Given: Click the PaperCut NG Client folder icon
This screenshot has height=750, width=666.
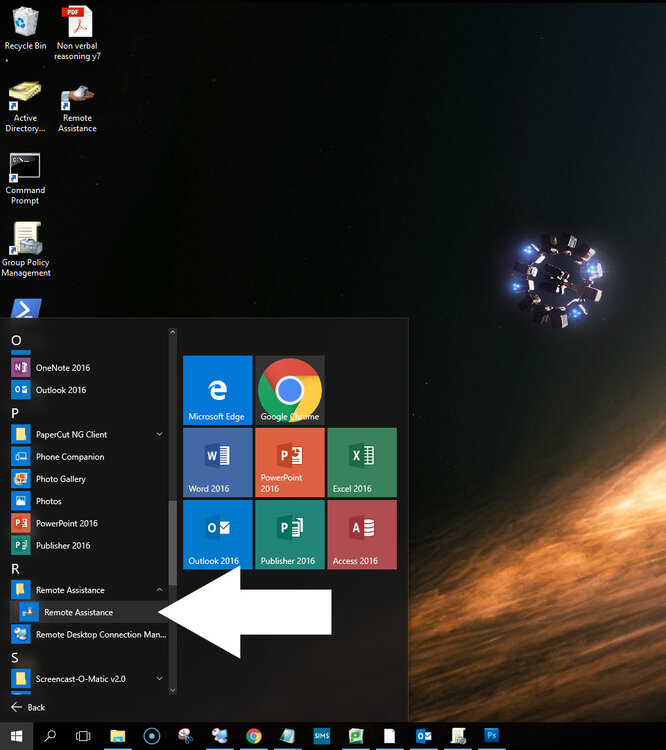Looking at the screenshot, I should coord(21,434).
